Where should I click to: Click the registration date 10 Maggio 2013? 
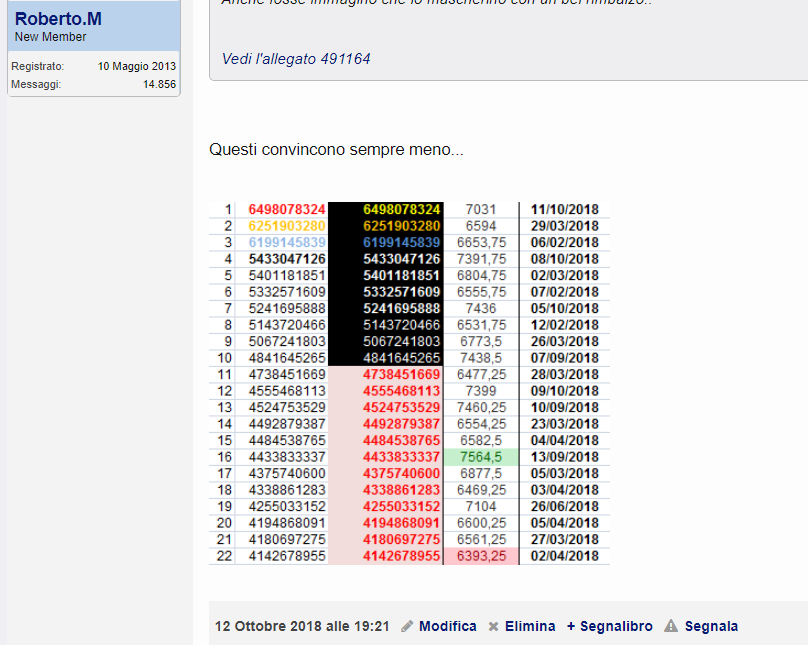(x=137, y=66)
